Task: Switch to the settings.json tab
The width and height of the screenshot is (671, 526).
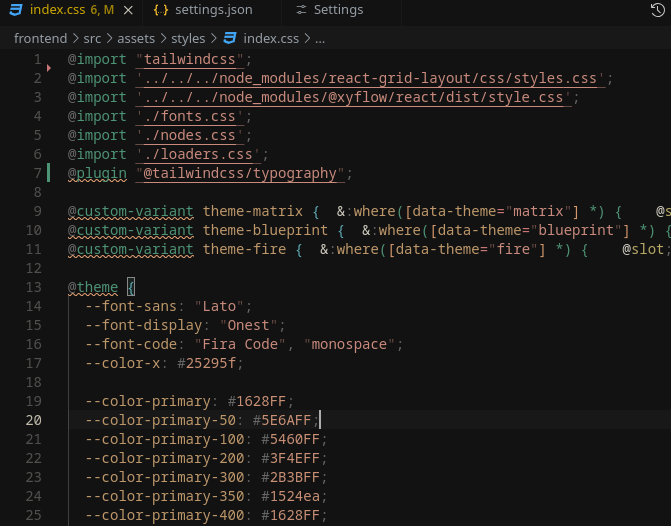Action: tap(214, 10)
